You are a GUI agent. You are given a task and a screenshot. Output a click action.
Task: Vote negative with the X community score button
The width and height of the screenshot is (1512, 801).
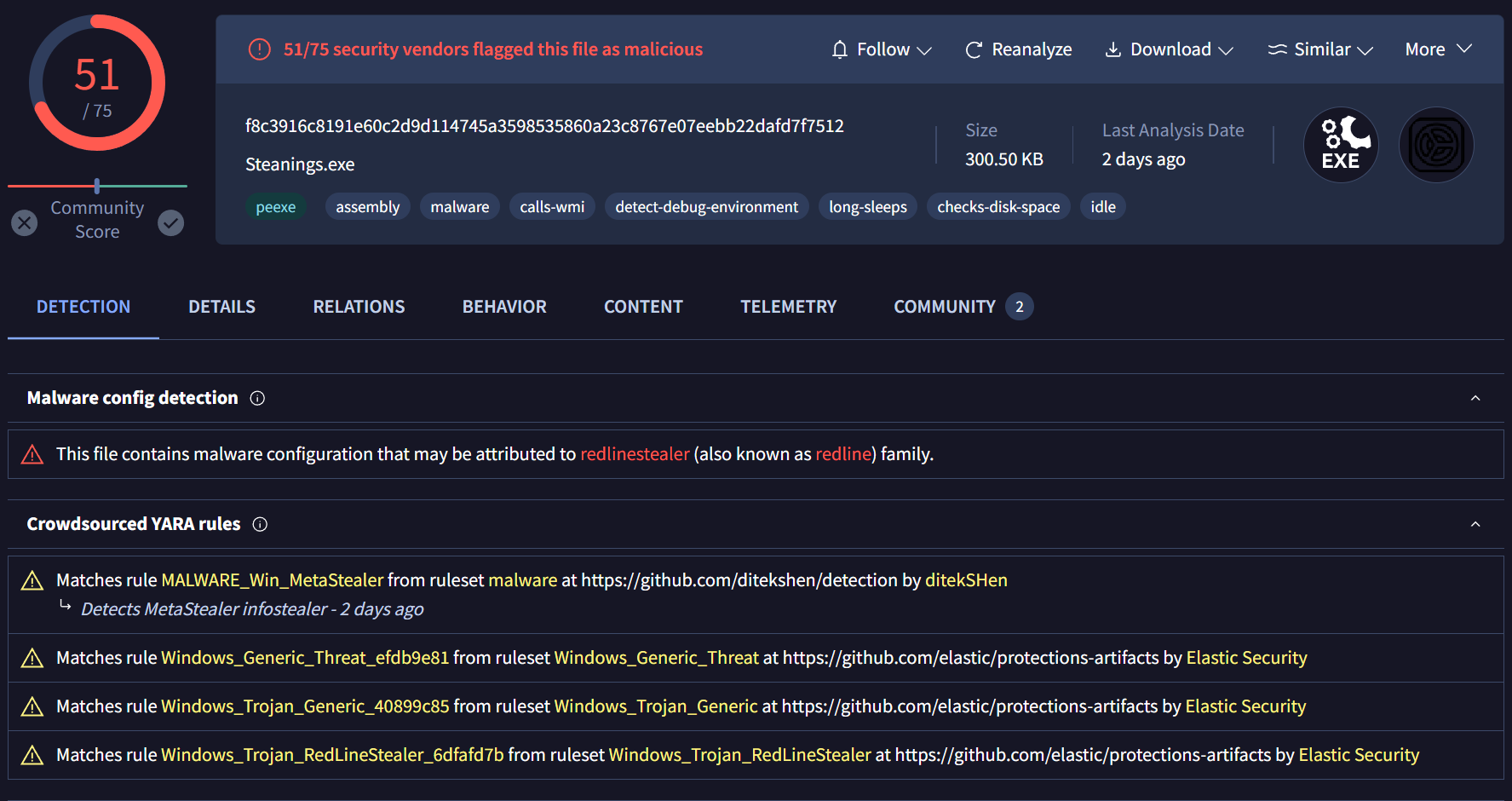pyautogui.click(x=25, y=223)
